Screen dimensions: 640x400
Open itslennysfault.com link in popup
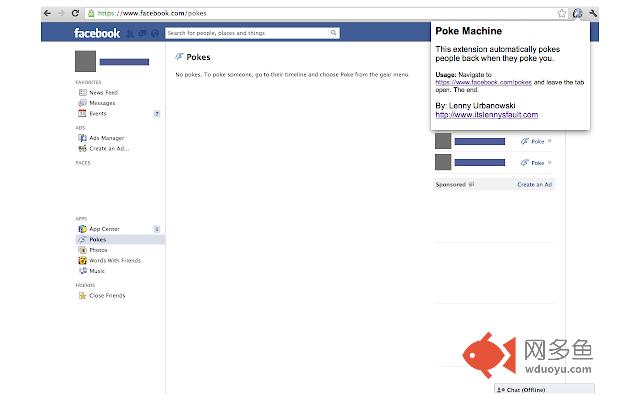[487, 115]
